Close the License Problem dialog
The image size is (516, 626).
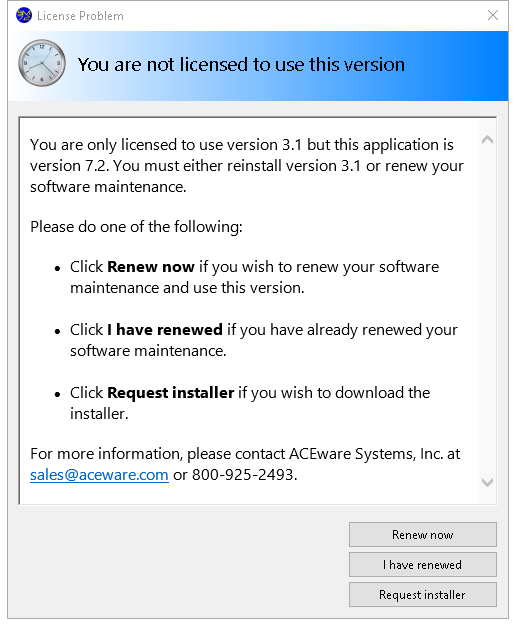click(492, 15)
